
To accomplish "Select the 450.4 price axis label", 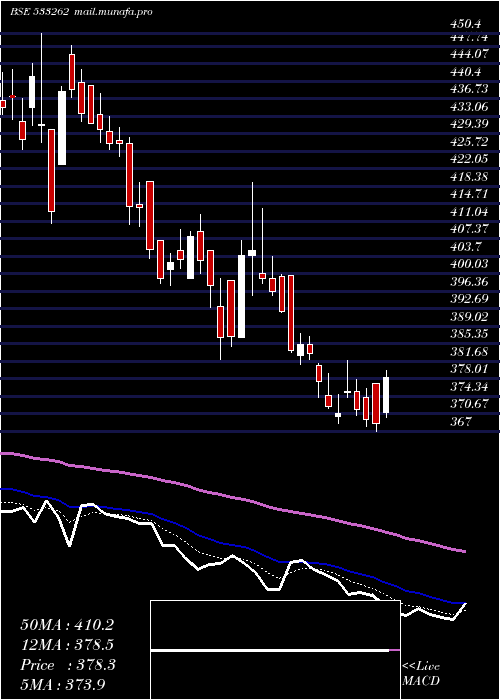I will pos(467,25).
